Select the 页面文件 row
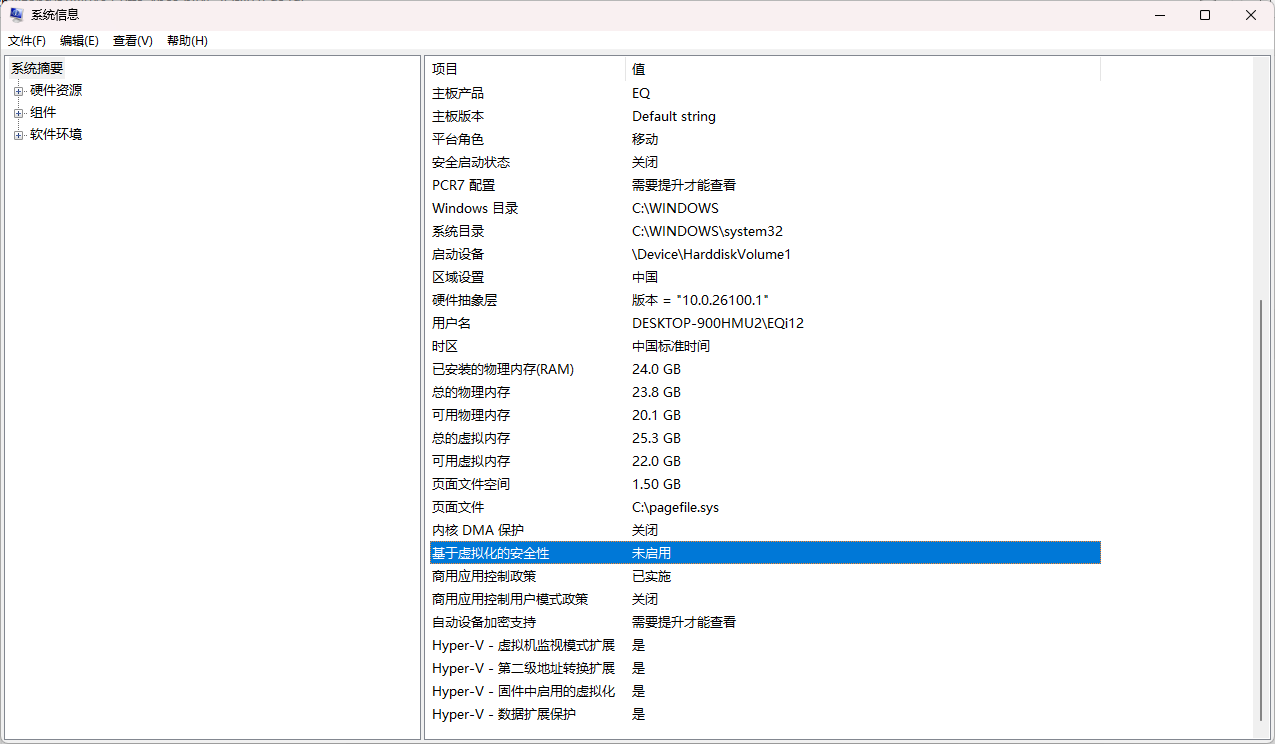 click(x=458, y=507)
